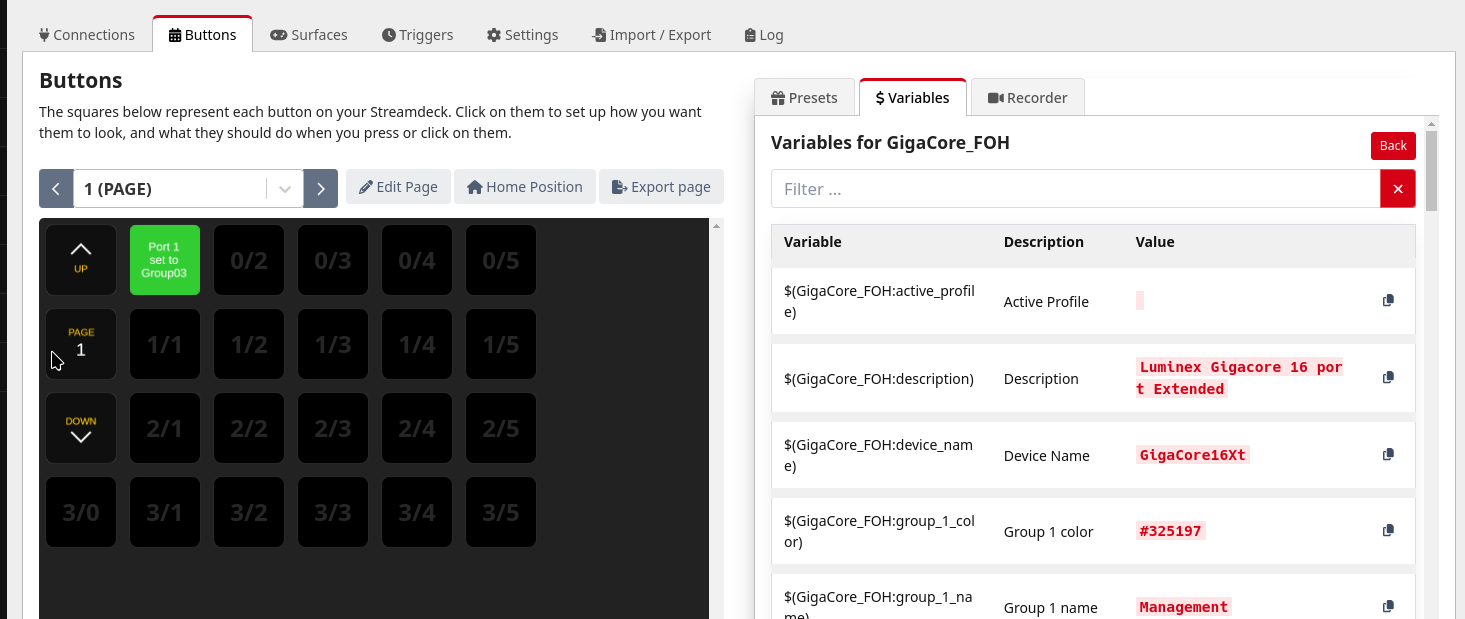Clear the filter with the red X

1397,189
